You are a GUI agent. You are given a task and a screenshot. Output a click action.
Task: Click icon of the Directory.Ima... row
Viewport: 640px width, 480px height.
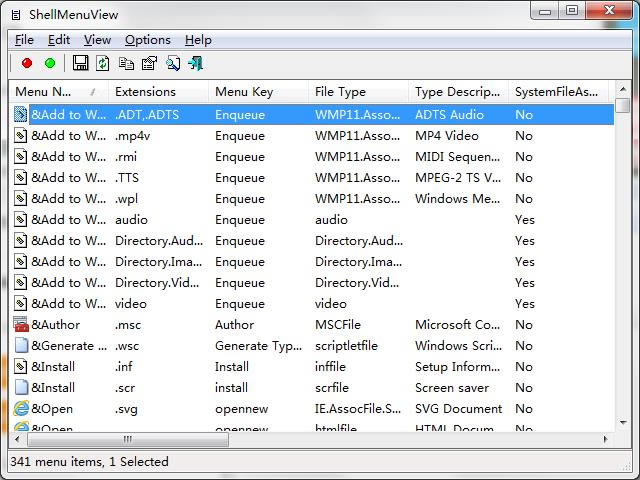(x=20, y=262)
